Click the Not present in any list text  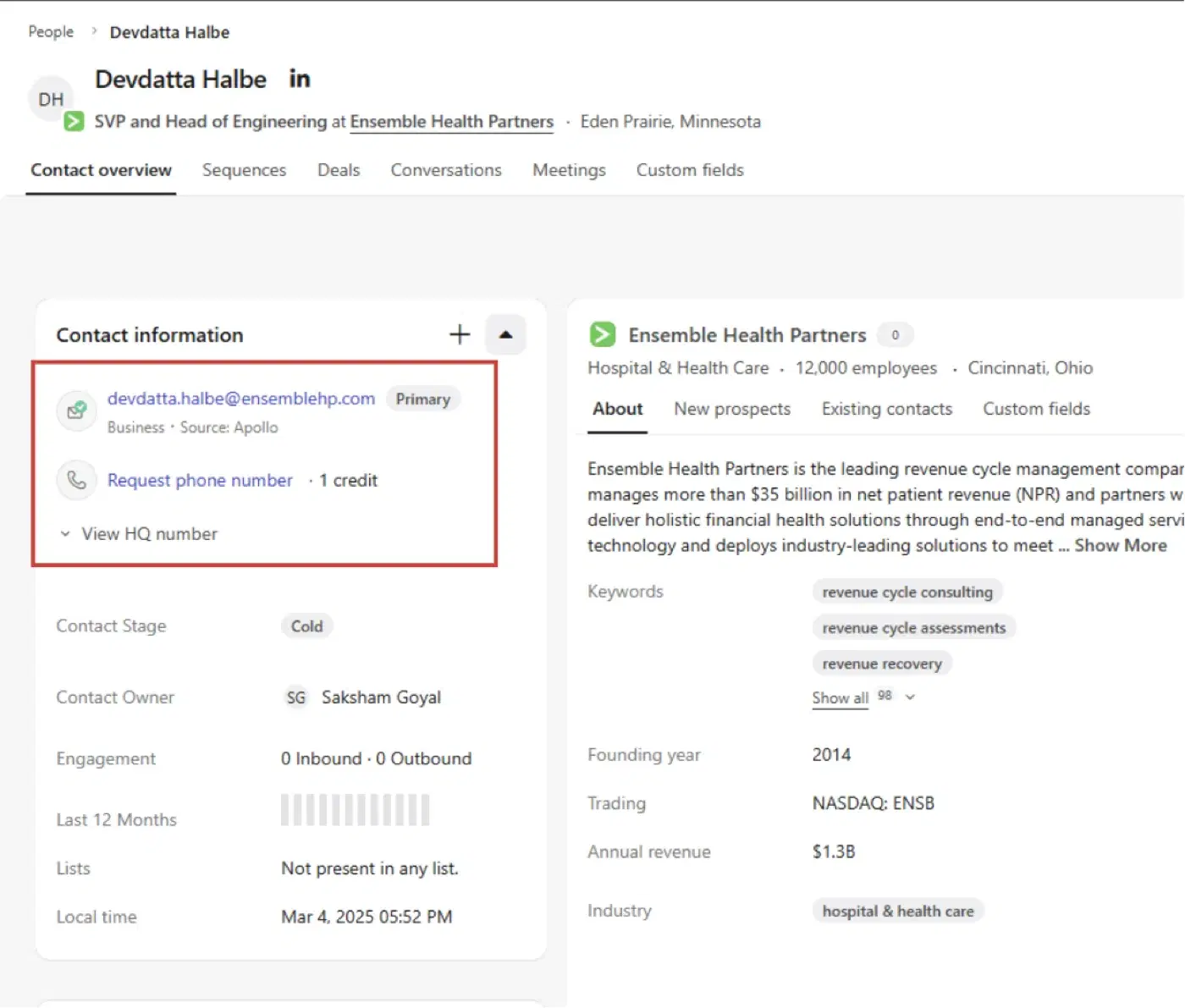(x=370, y=868)
